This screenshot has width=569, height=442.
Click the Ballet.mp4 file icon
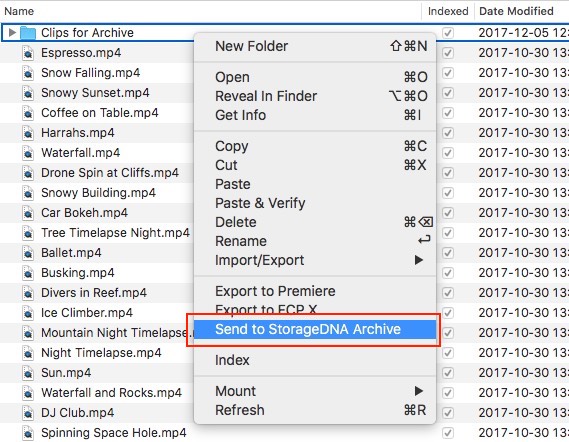point(28,253)
